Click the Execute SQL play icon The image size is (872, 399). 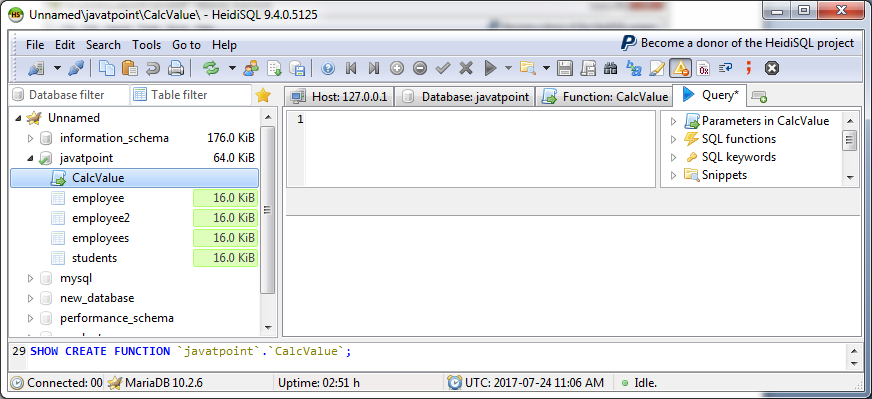point(490,68)
